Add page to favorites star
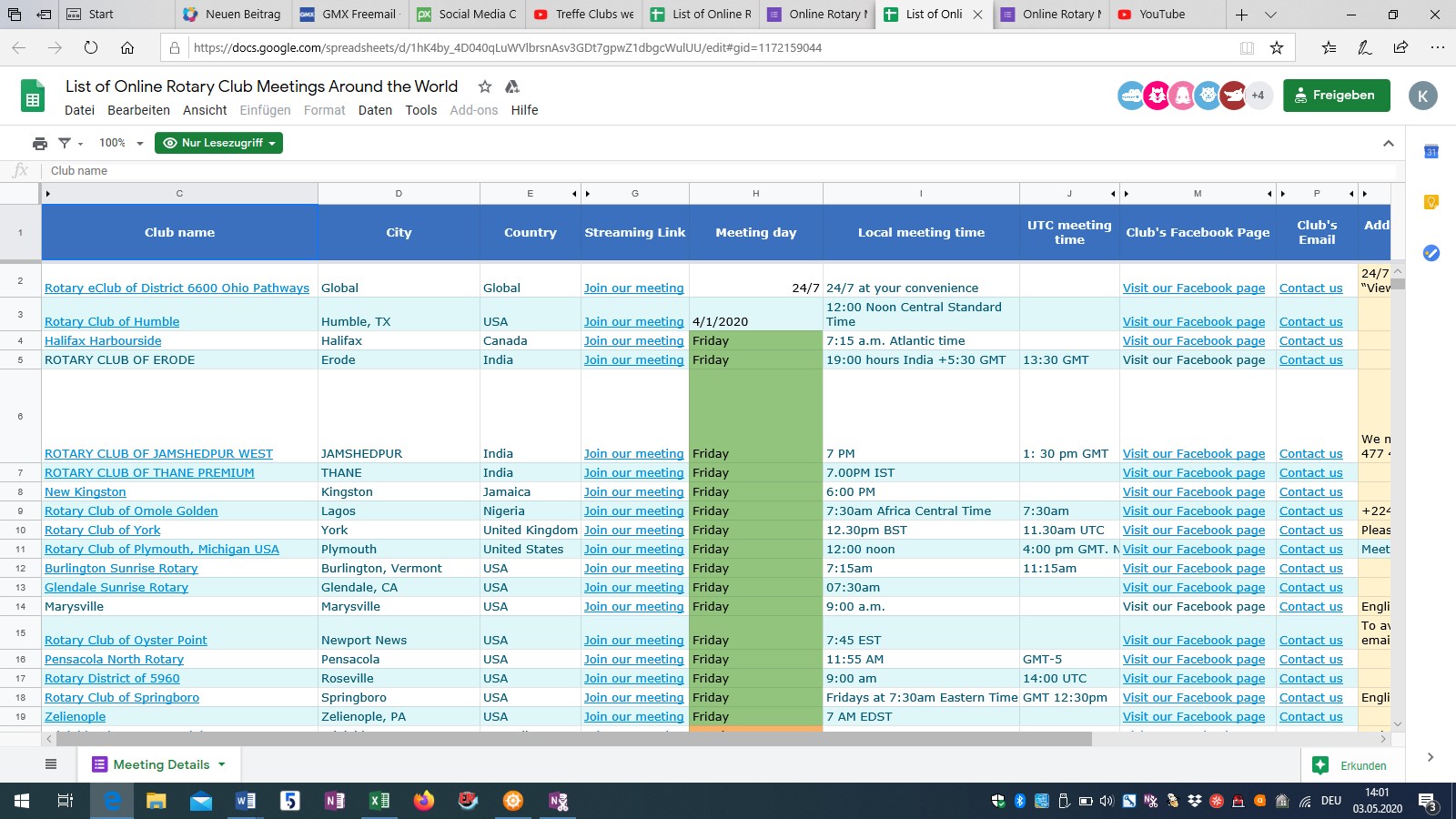 click(1277, 47)
